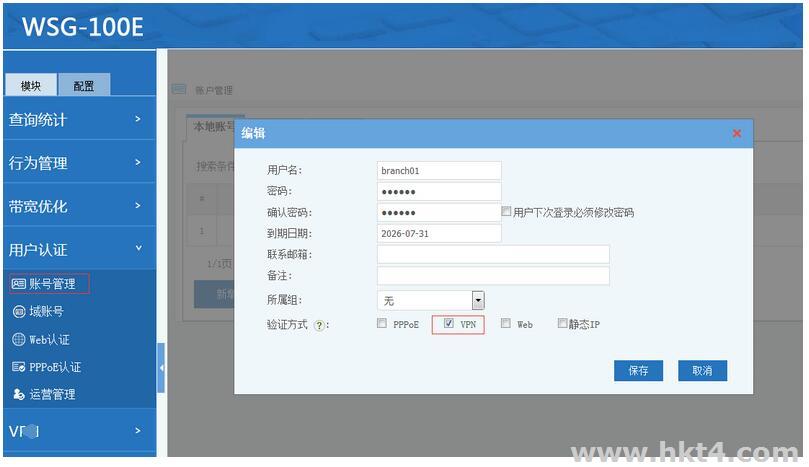Open Web认证 in the sidebar
The height and width of the screenshot is (467, 809).
coord(50,340)
